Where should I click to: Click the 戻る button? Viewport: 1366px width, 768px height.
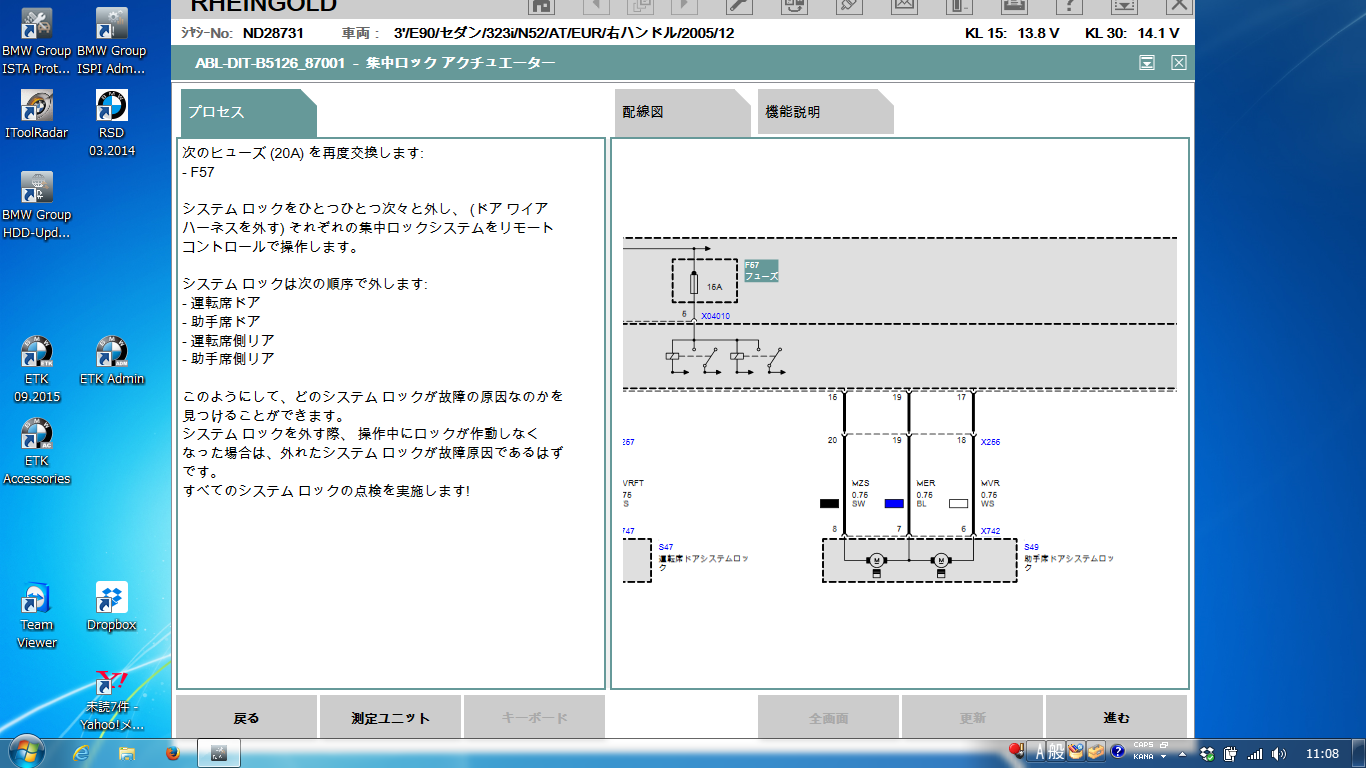pyautogui.click(x=247, y=717)
